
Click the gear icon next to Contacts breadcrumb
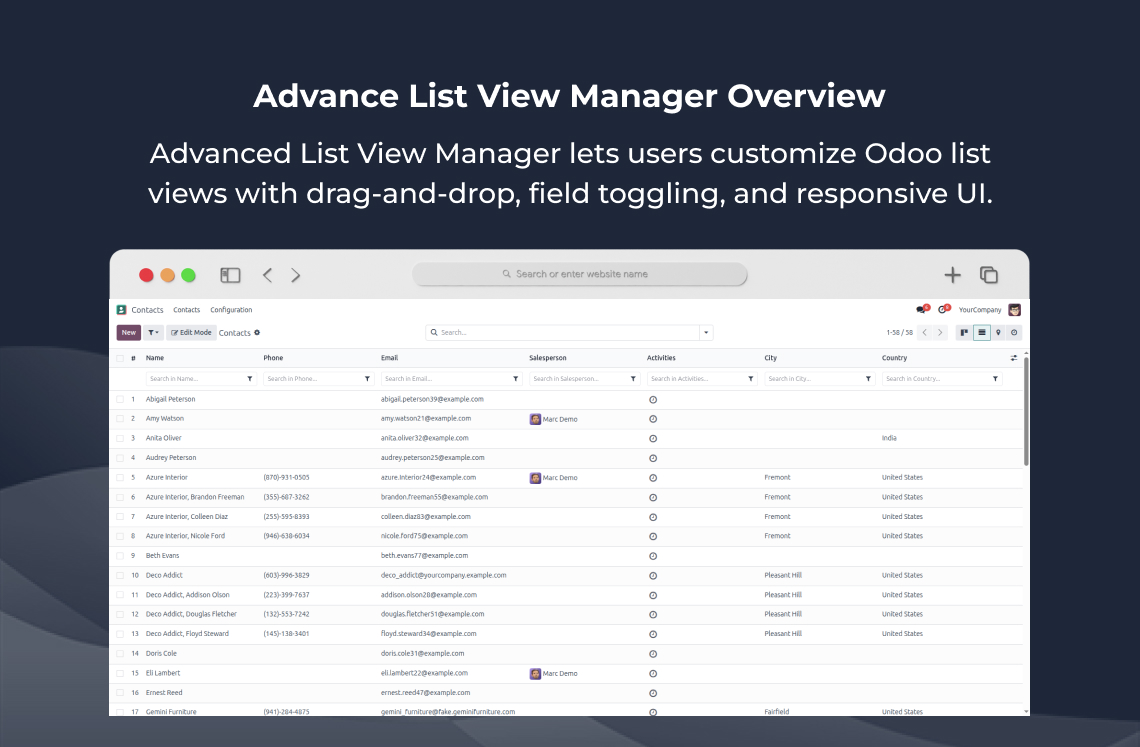tap(257, 332)
